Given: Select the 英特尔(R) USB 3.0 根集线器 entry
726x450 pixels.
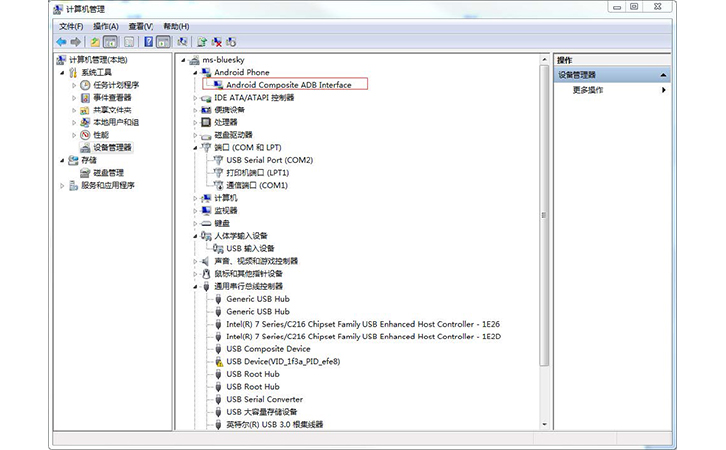Looking at the screenshot, I should coord(275,424).
